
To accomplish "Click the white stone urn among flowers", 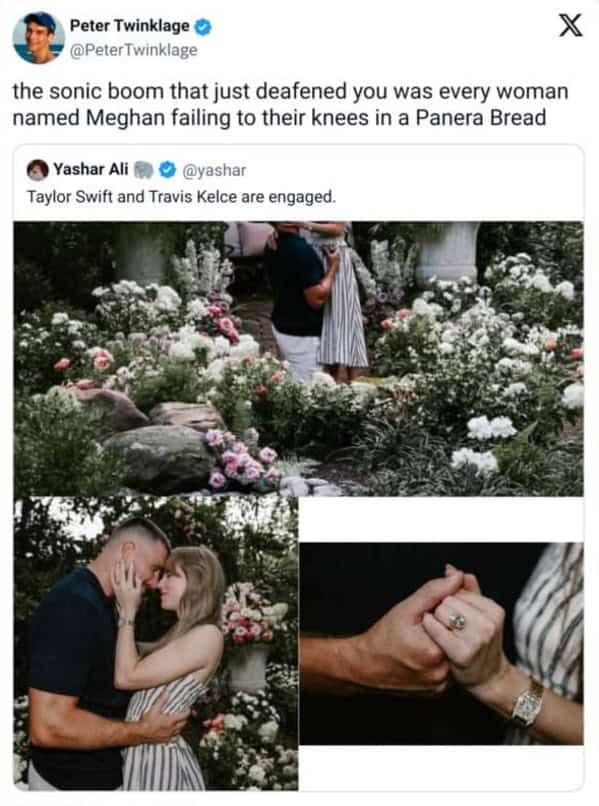I will pos(447,253).
